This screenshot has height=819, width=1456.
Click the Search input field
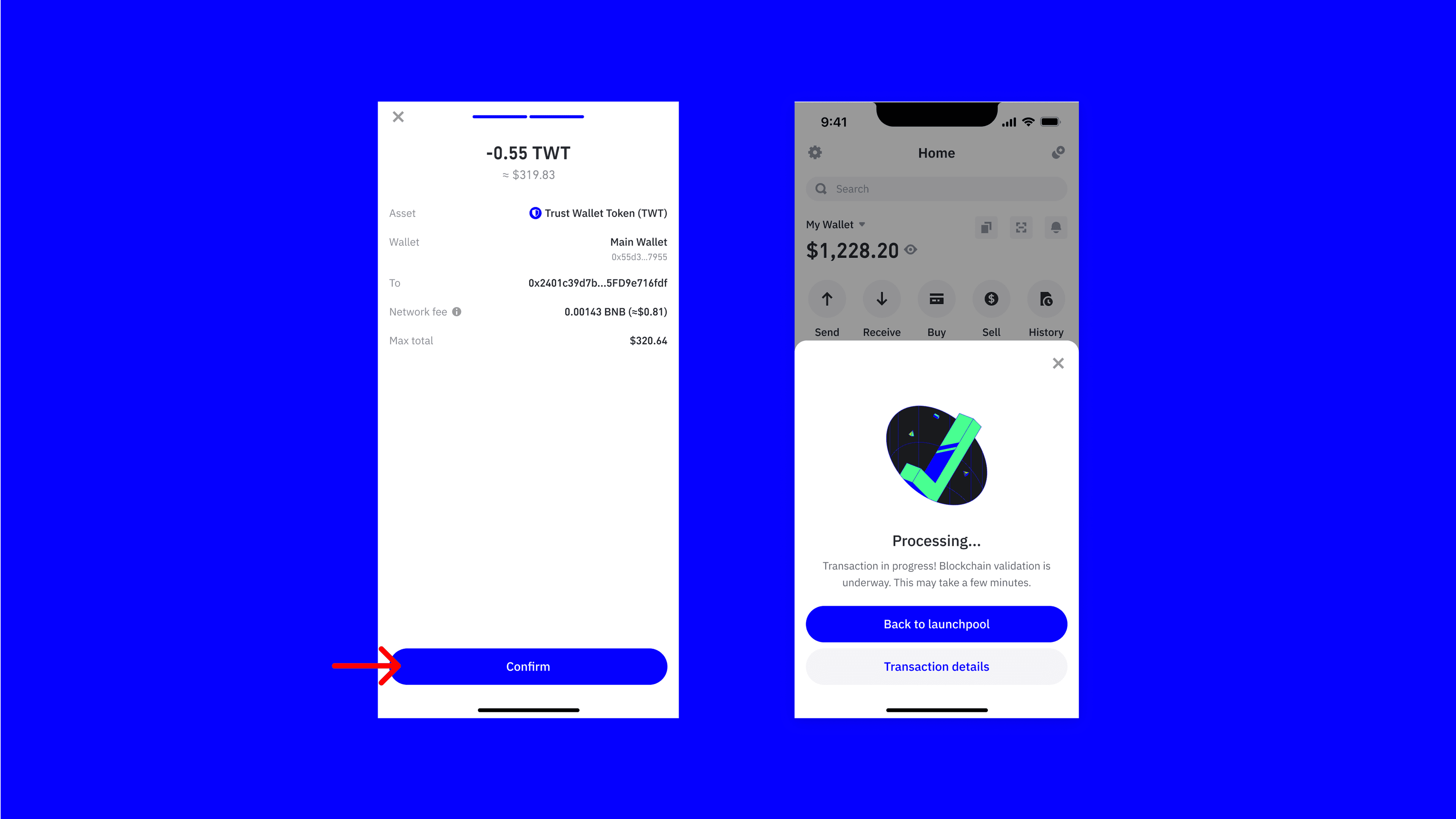936,189
